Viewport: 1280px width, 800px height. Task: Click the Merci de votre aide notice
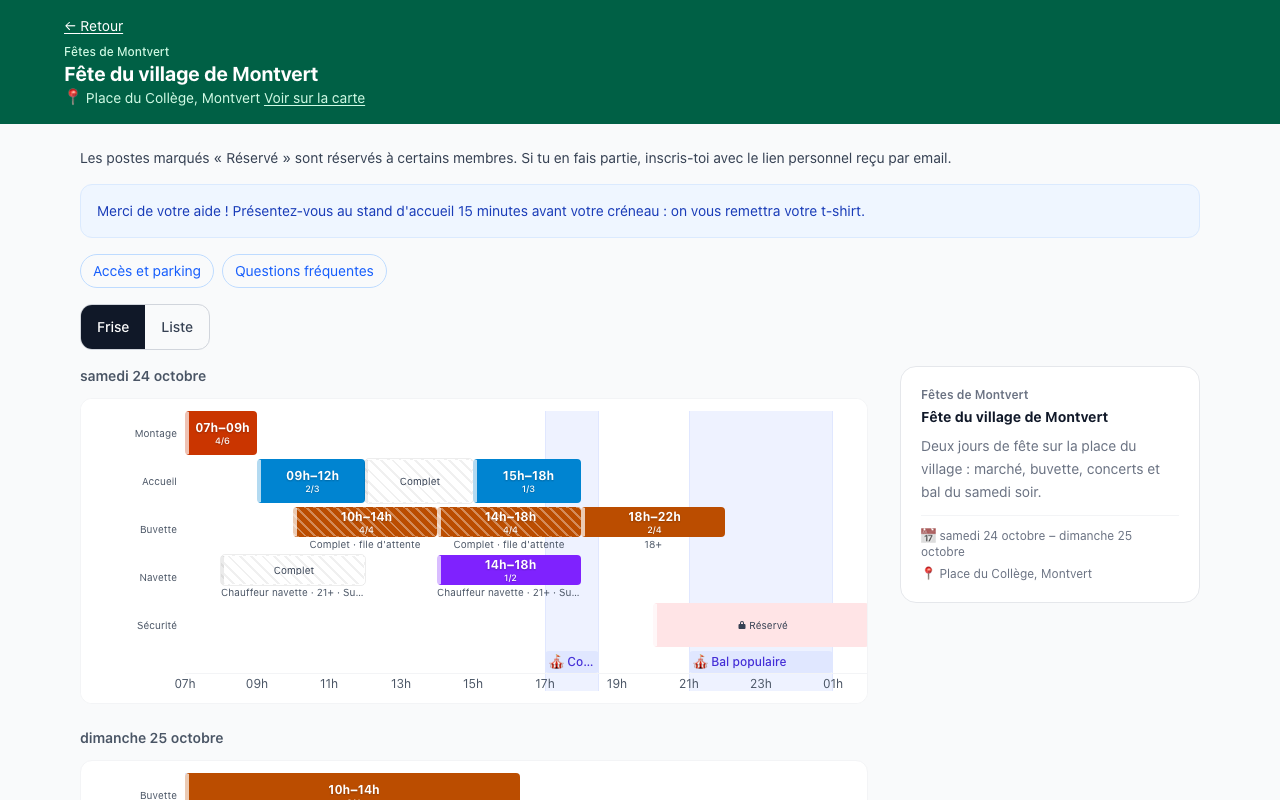[x=640, y=211]
